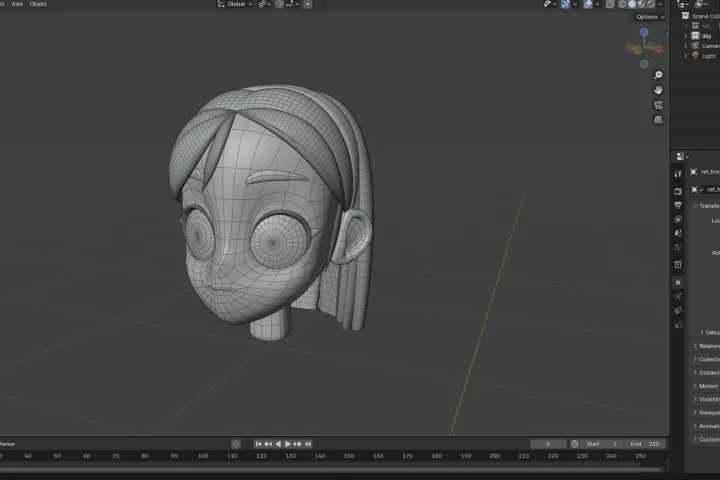Open the Object properties tab icon
Screen dimensions: 720x480
(x=678, y=282)
